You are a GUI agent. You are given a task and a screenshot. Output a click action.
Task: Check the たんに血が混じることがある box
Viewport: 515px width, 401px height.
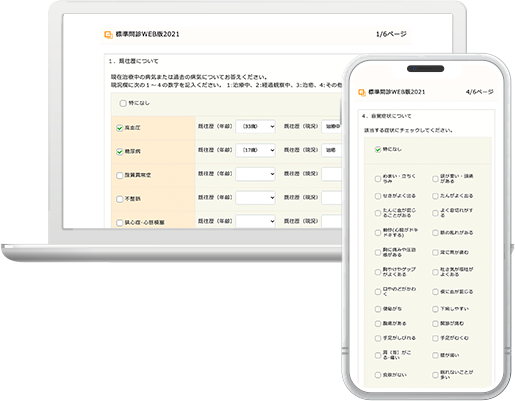click(x=378, y=213)
